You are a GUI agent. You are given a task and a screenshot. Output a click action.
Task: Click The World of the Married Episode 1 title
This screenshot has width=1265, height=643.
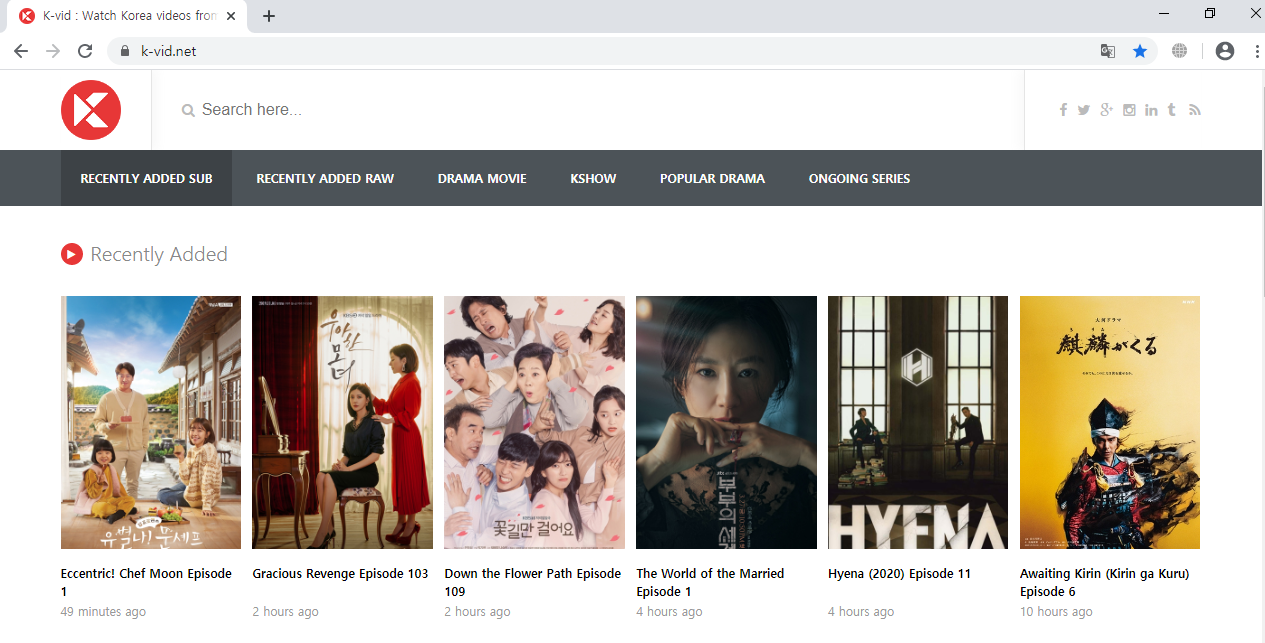tap(710, 582)
